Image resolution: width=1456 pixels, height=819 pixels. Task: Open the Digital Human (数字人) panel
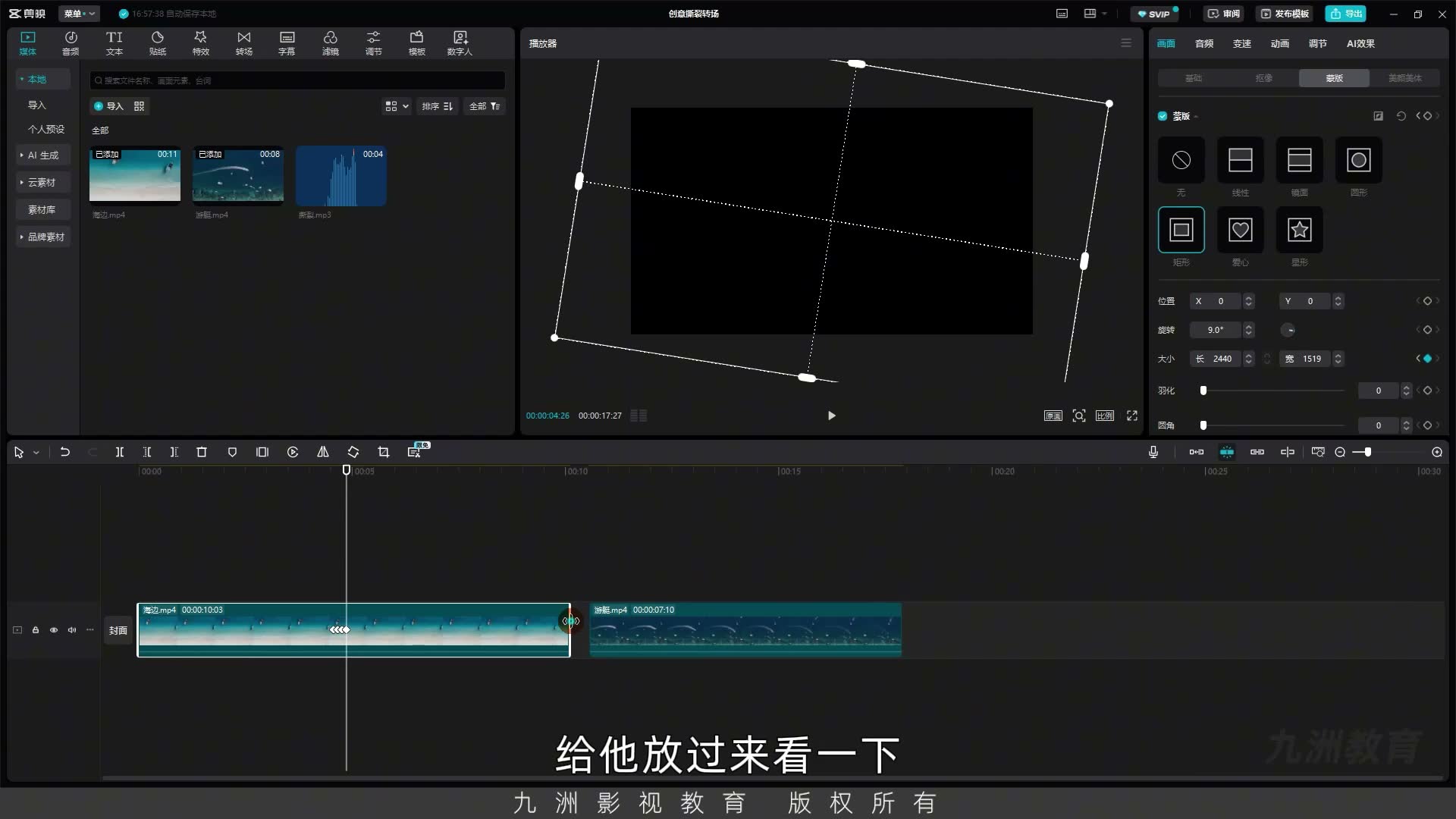tap(460, 43)
